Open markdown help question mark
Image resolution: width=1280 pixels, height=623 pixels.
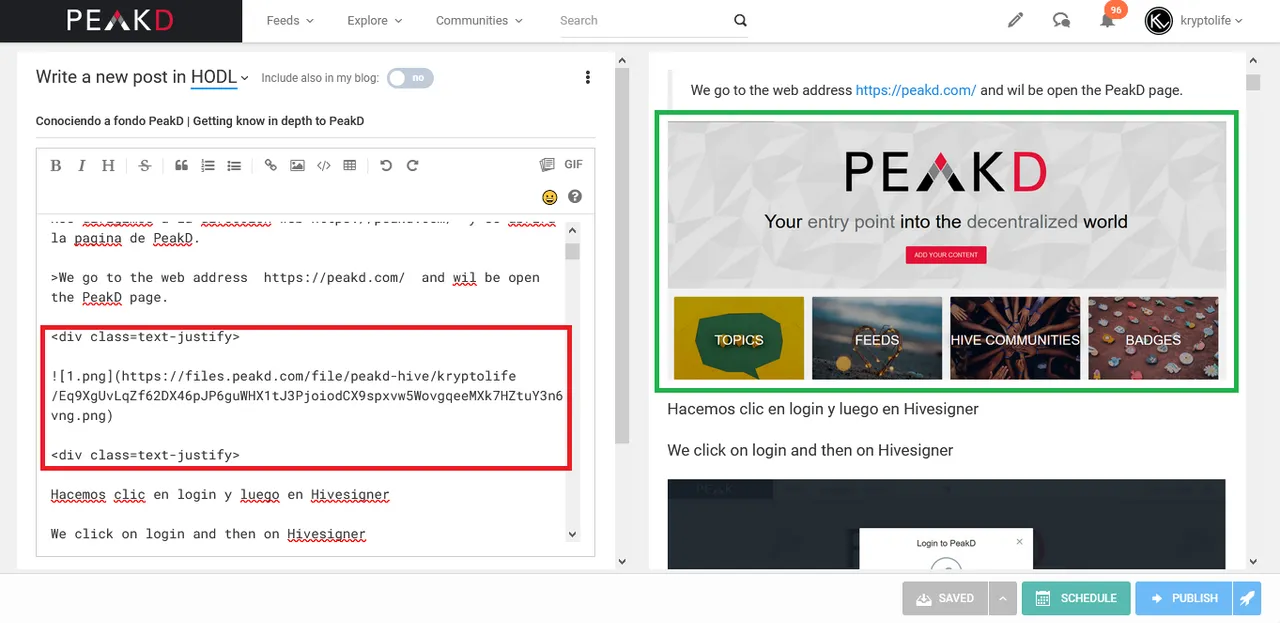click(575, 197)
